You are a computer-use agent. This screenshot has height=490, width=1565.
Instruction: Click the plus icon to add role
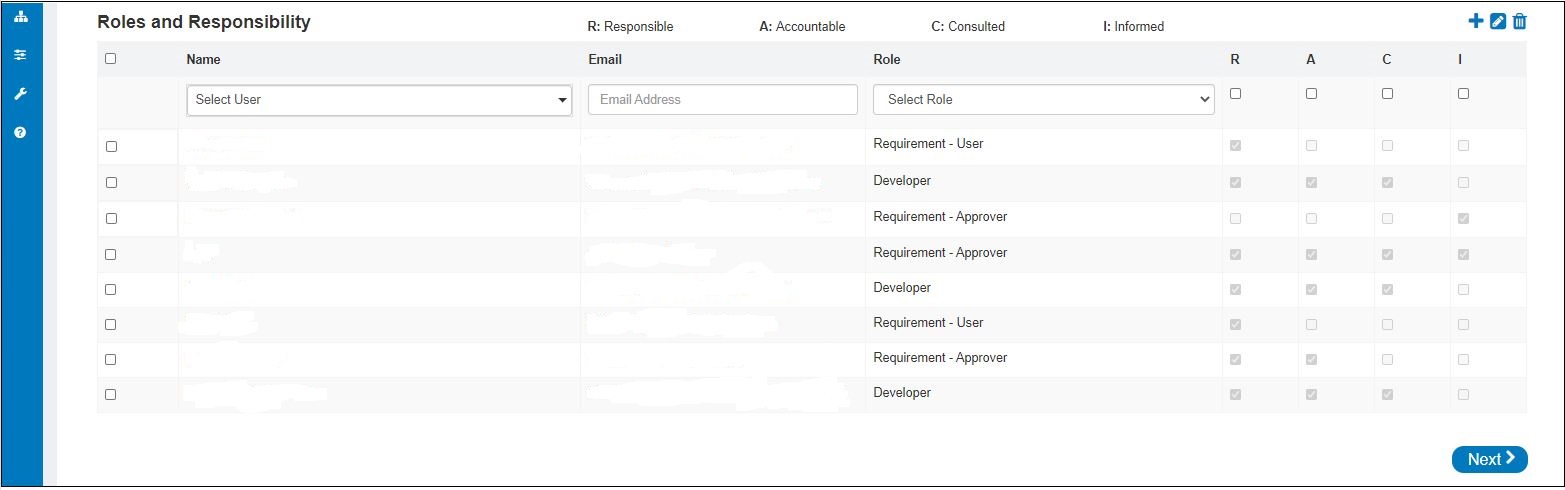[1476, 21]
